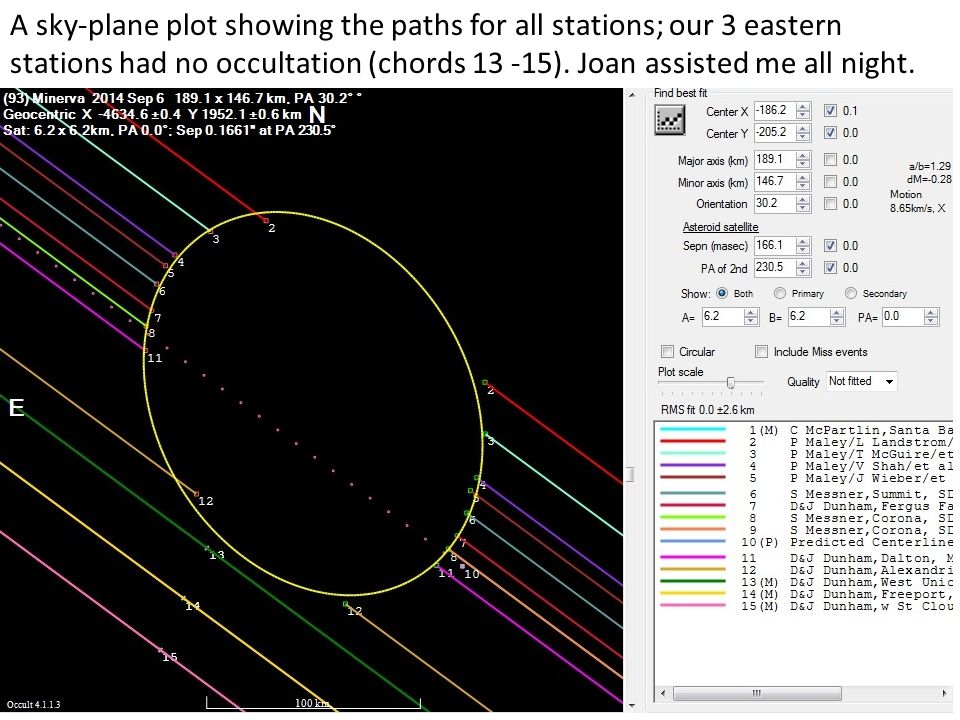
Task: Click chord 7 D&J Dunham, Fergus row
Action: (806, 506)
